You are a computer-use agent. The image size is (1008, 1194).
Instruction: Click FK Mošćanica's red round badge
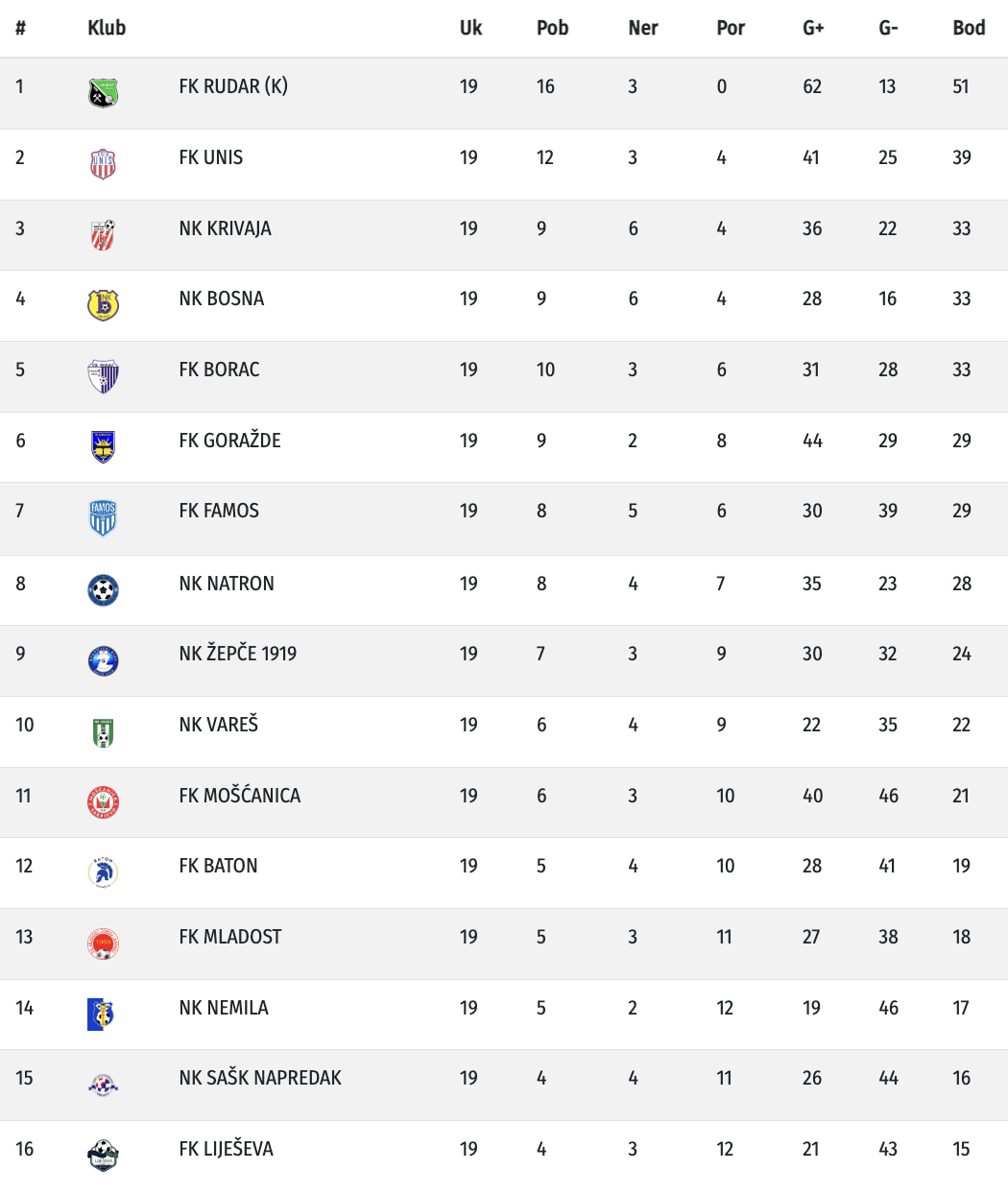click(103, 801)
